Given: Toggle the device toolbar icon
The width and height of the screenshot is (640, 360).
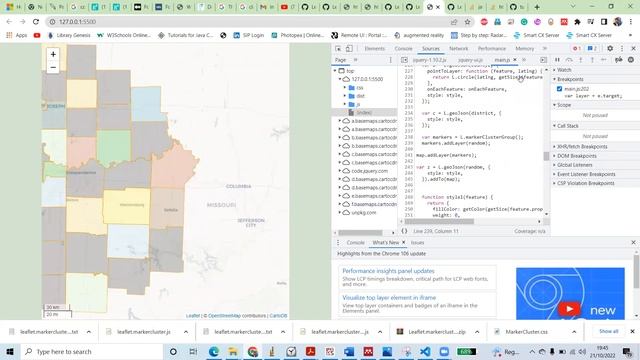Looking at the screenshot, I should pyautogui.click(x=349, y=49).
